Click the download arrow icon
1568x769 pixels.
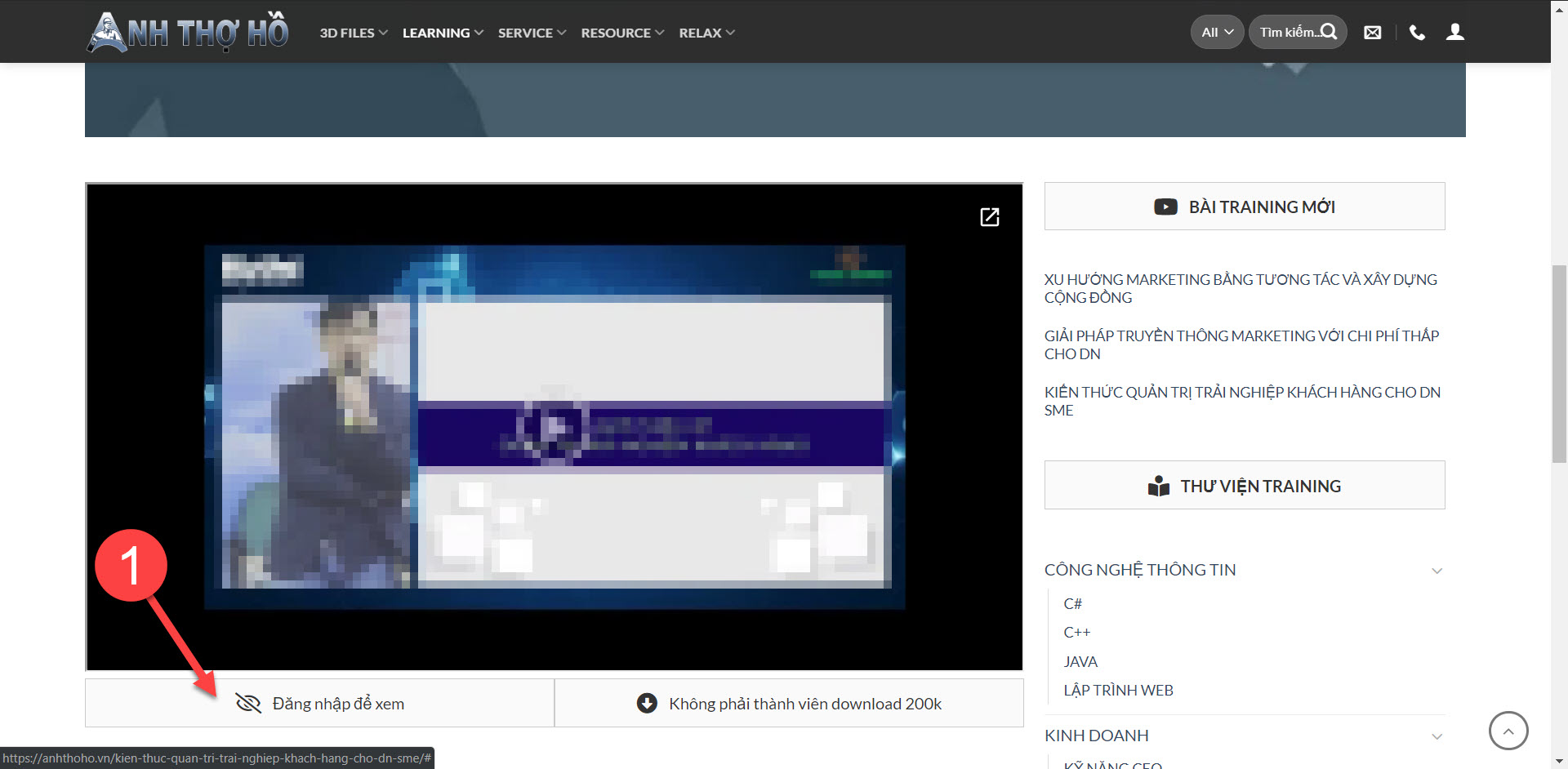tap(647, 703)
